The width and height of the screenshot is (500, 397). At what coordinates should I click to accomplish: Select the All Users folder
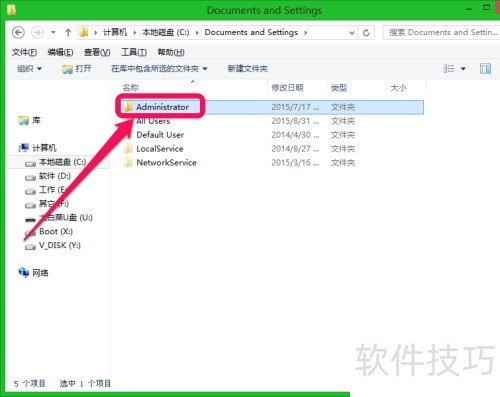tap(153, 121)
